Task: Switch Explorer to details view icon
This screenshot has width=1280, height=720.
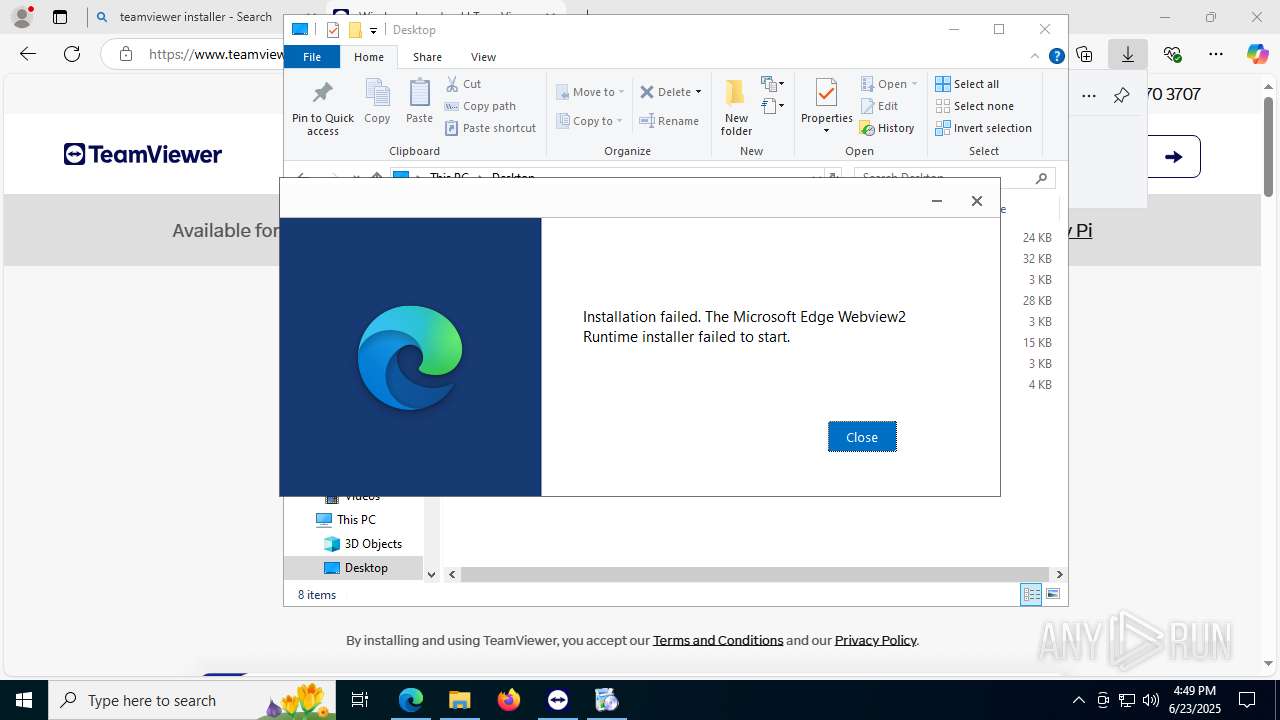Action: coord(1031,595)
